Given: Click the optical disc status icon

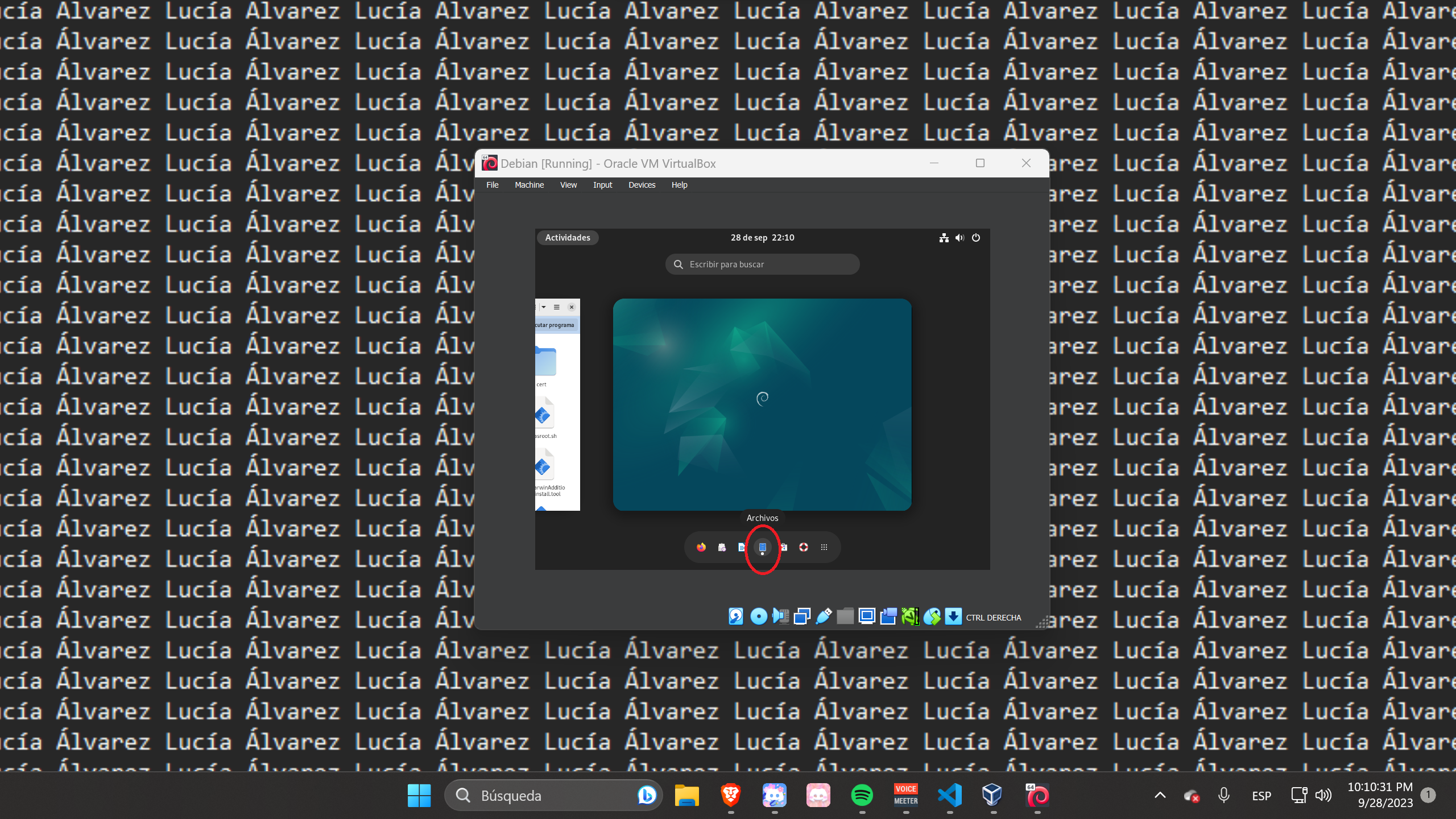Looking at the screenshot, I should [x=758, y=617].
